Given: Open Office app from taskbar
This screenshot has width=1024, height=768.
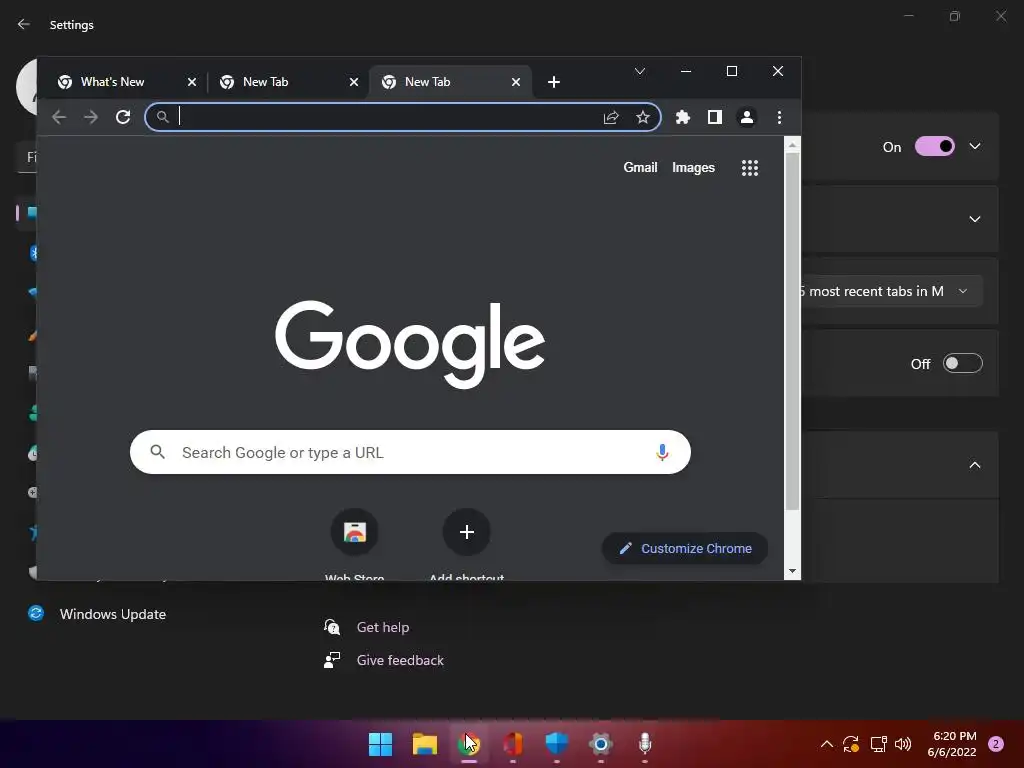Looking at the screenshot, I should [513, 744].
